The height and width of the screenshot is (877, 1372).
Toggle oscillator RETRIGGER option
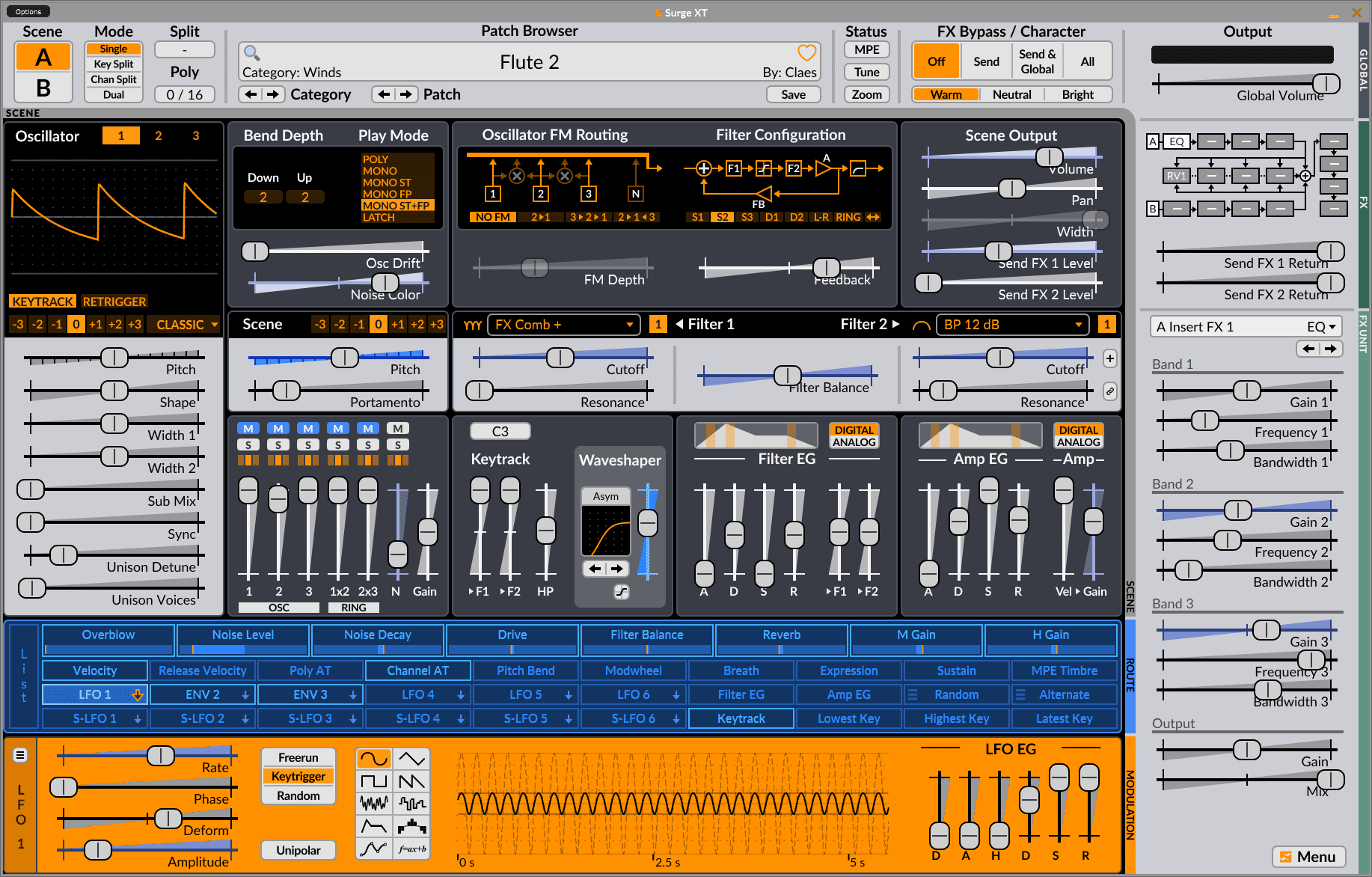coord(114,302)
